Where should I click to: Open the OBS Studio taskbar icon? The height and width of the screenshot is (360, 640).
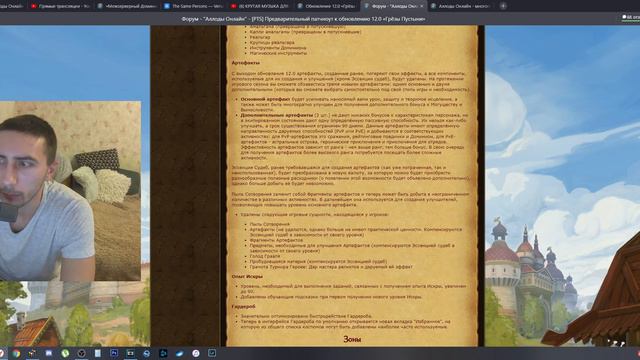81,353
